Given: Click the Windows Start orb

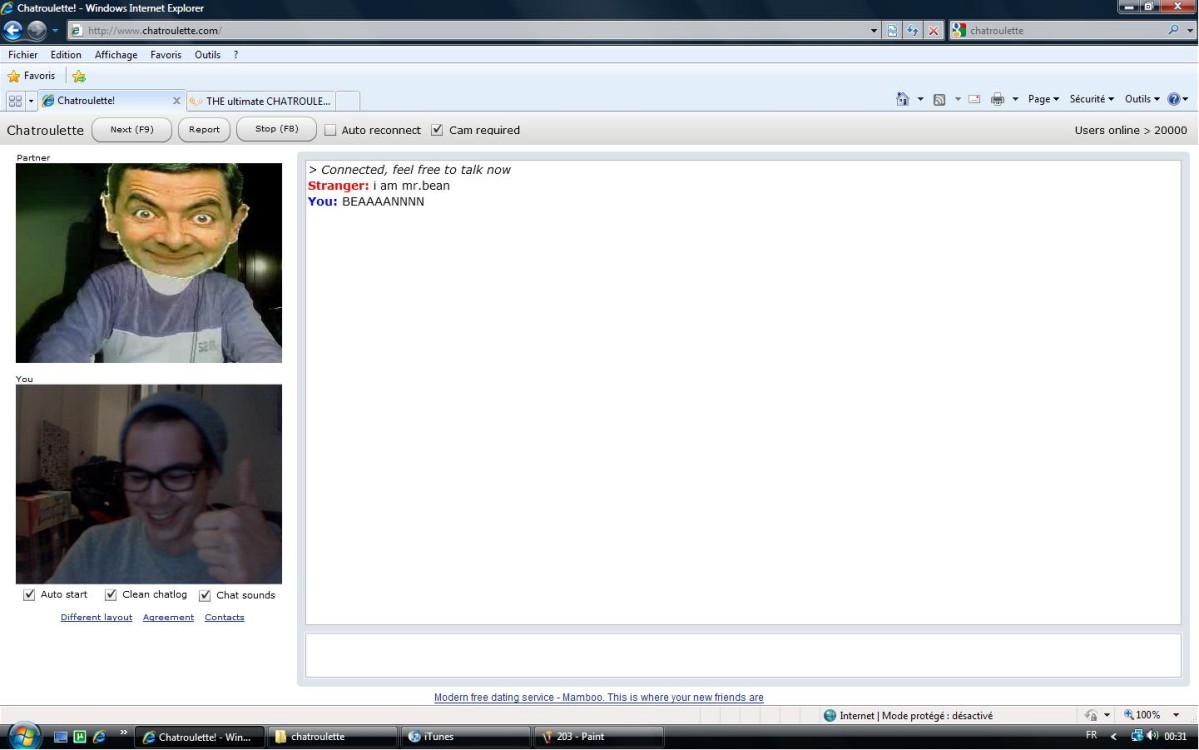Looking at the screenshot, I should pyautogui.click(x=24, y=736).
